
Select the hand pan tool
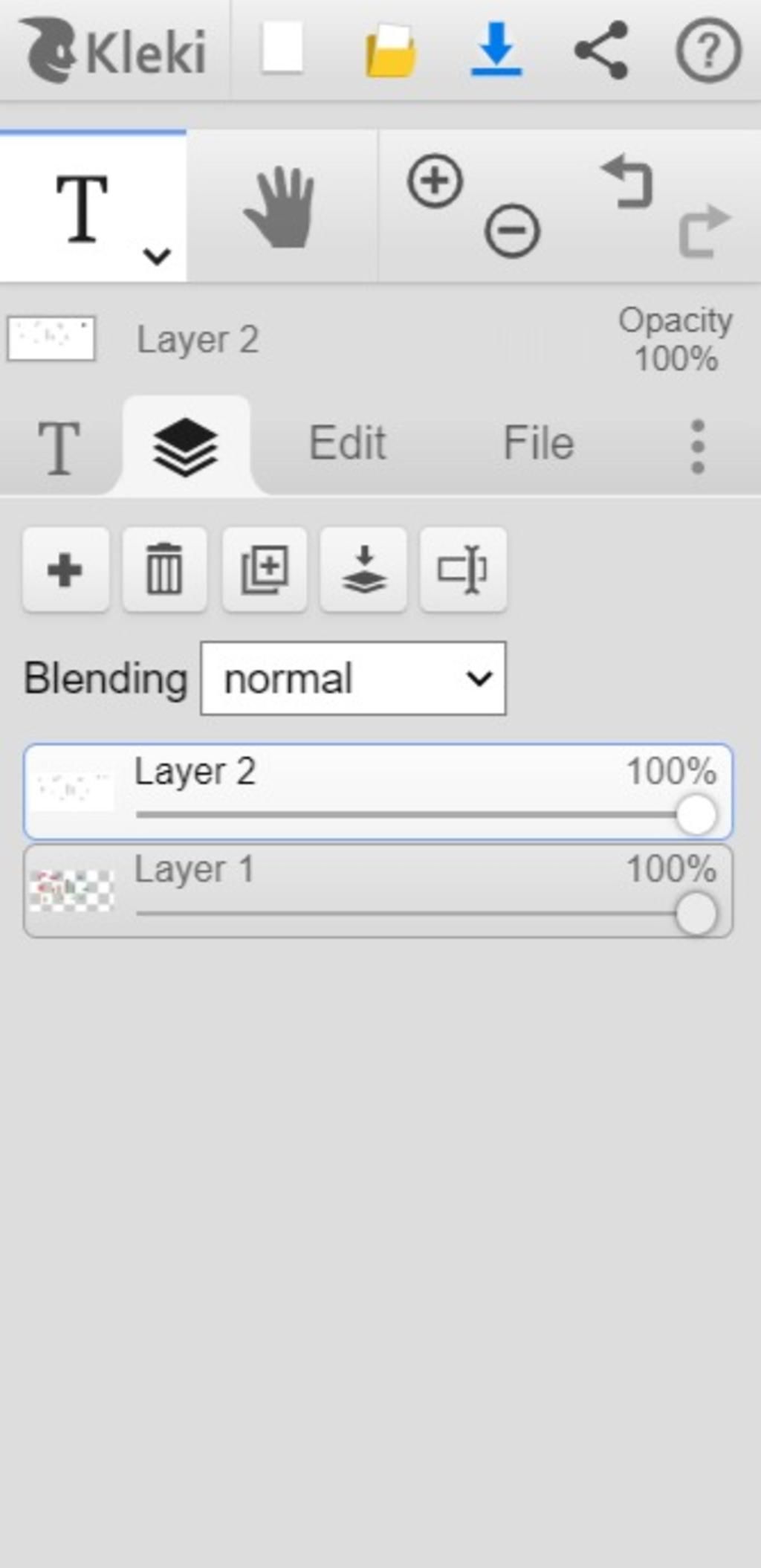(281, 207)
